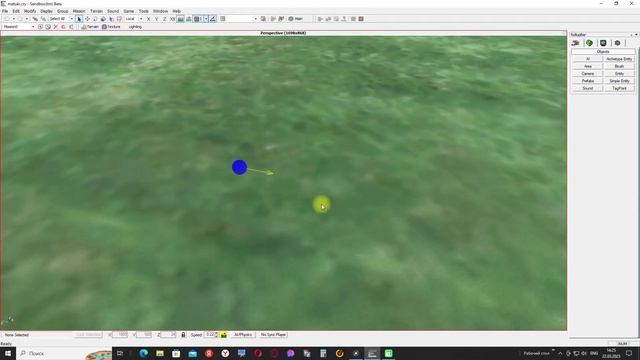Open the Layers tab icon in RollupBar
This screenshot has width=640, height=360.
(617, 43)
